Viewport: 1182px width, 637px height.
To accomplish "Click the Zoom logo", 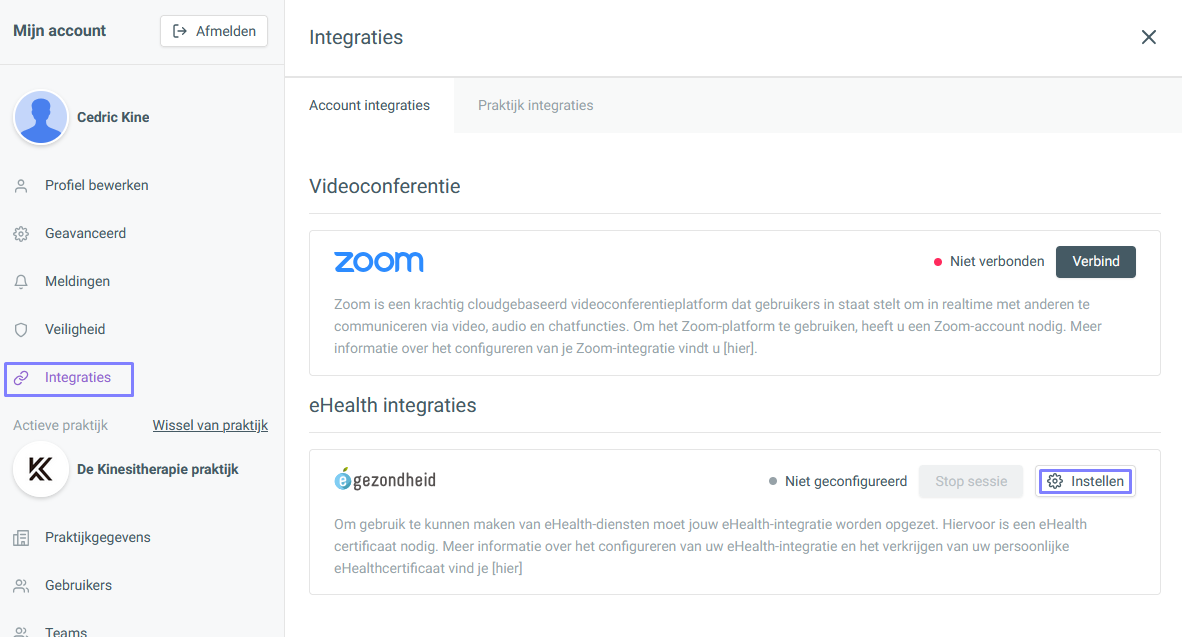I will [378, 262].
